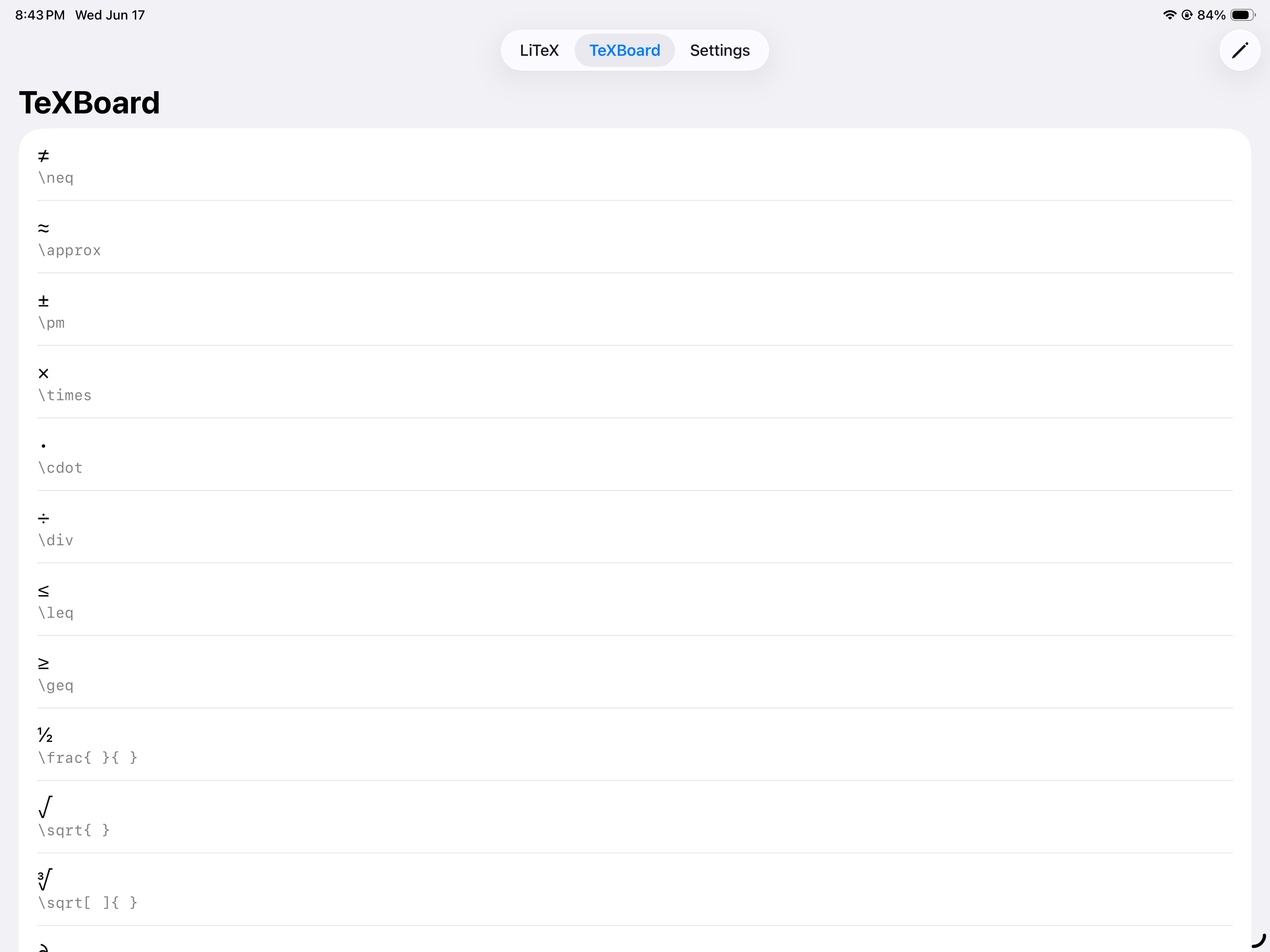Tap the ≥ greater-or-equal symbol
This screenshot has width=1270, height=952.
(44, 663)
